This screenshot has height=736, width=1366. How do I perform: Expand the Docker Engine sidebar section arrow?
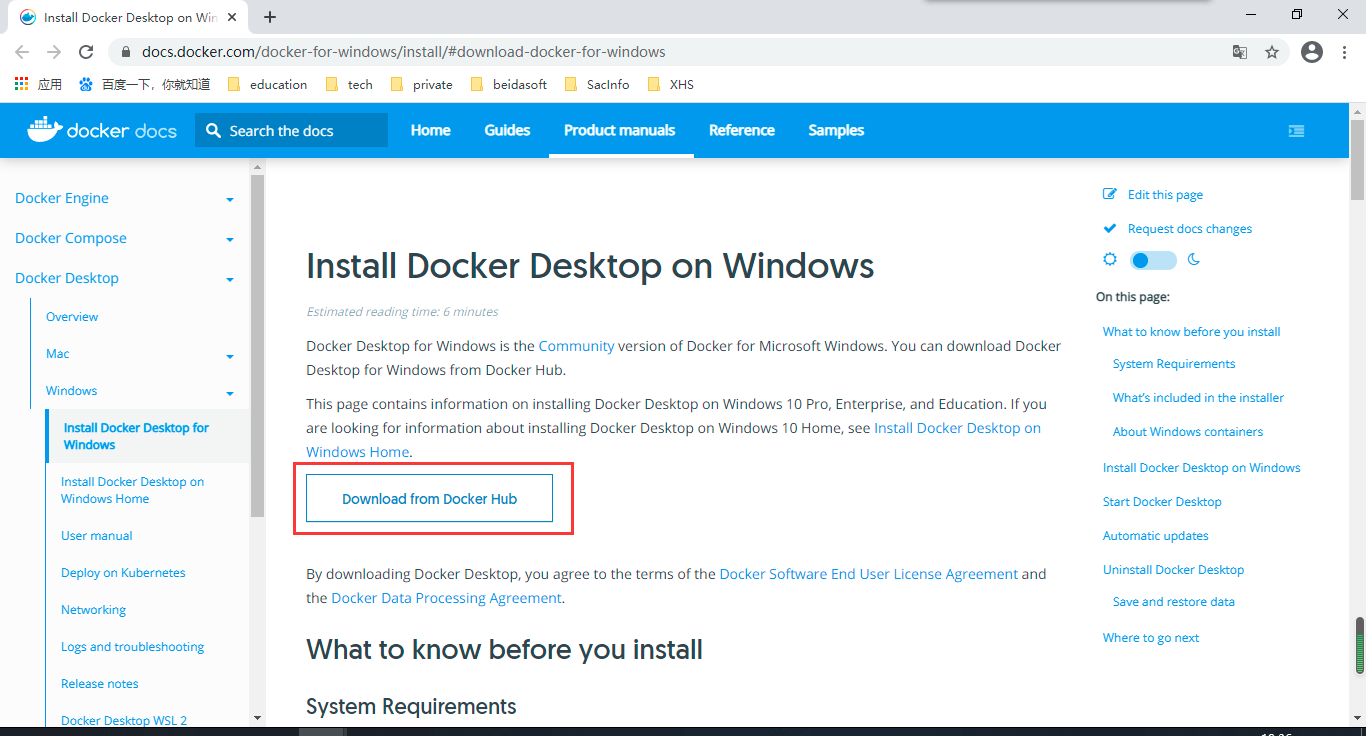[230, 200]
